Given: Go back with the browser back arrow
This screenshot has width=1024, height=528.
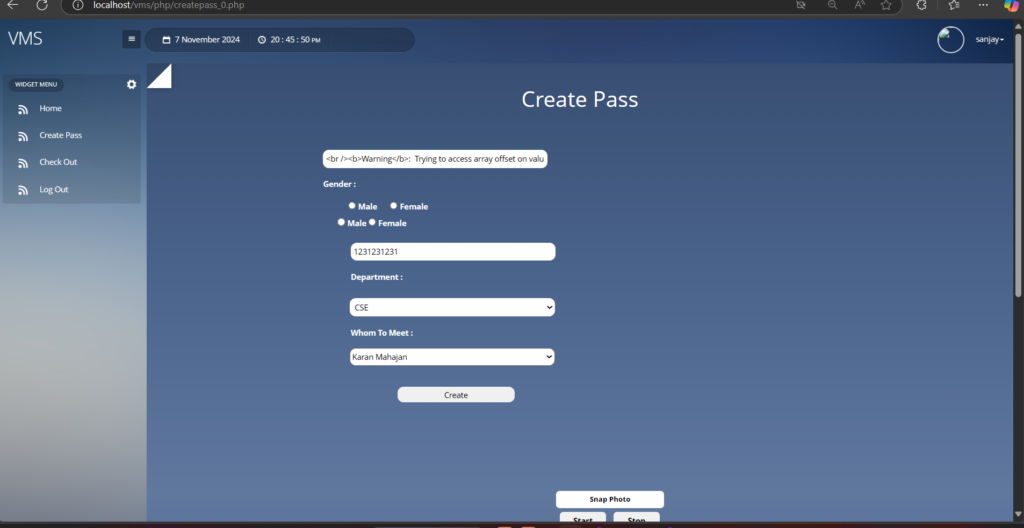Looking at the screenshot, I should [x=12, y=5].
